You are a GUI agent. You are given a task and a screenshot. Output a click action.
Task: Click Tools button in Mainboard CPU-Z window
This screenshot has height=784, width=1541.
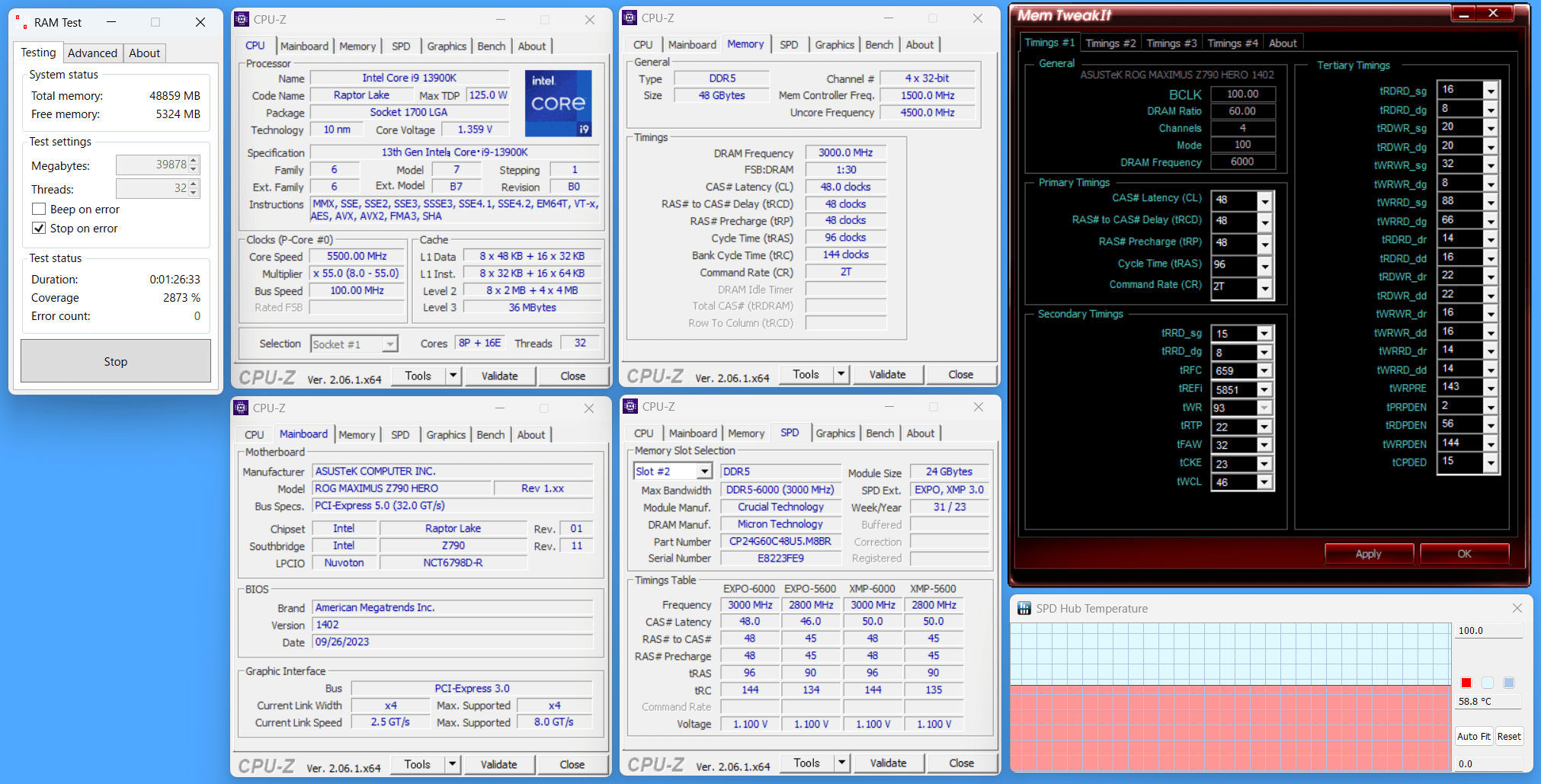point(418,764)
